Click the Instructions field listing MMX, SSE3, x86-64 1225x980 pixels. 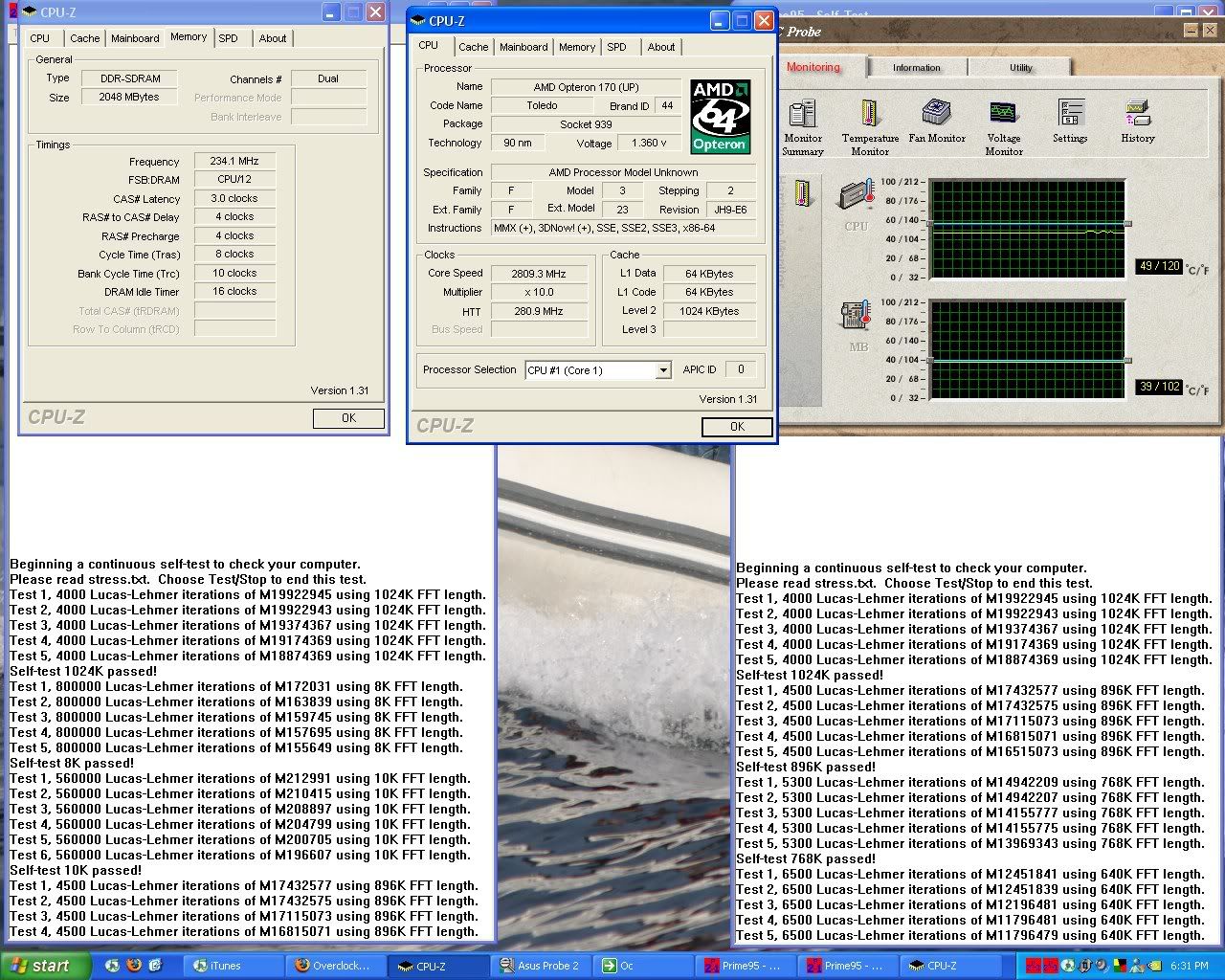click(623, 228)
